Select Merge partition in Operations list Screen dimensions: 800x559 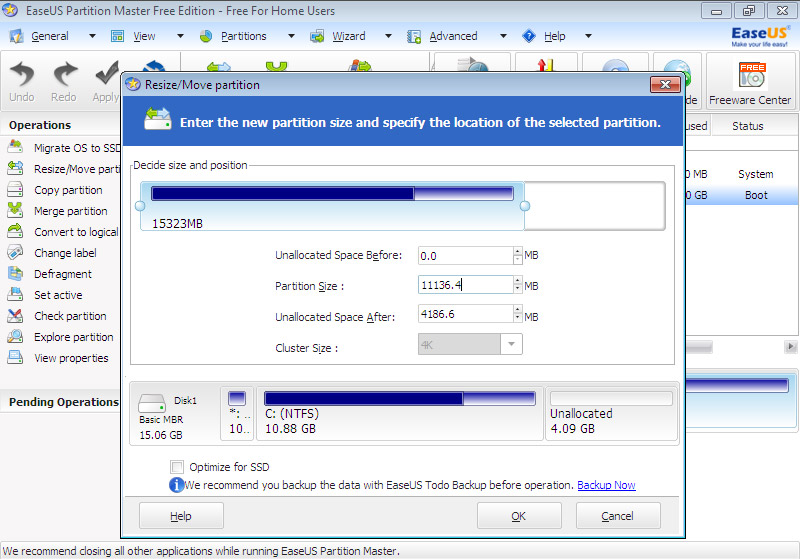pyautogui.click(x=70, y=211)
